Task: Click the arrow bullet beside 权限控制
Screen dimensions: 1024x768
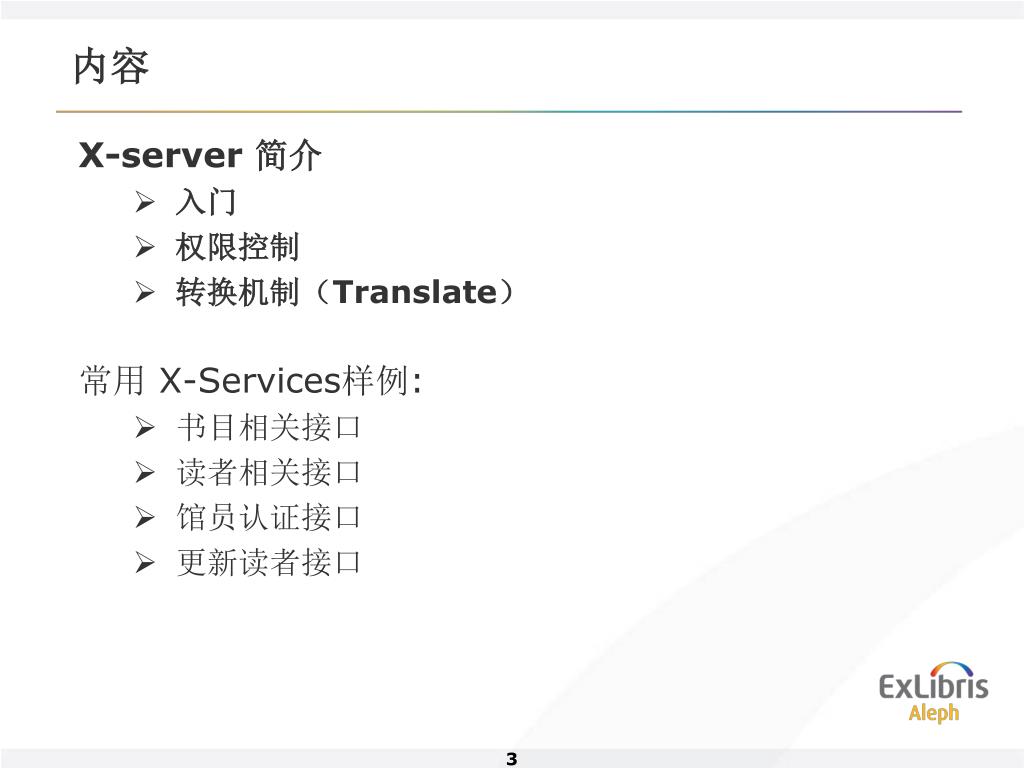Action: pyautogui.click(x=145, y=247)
